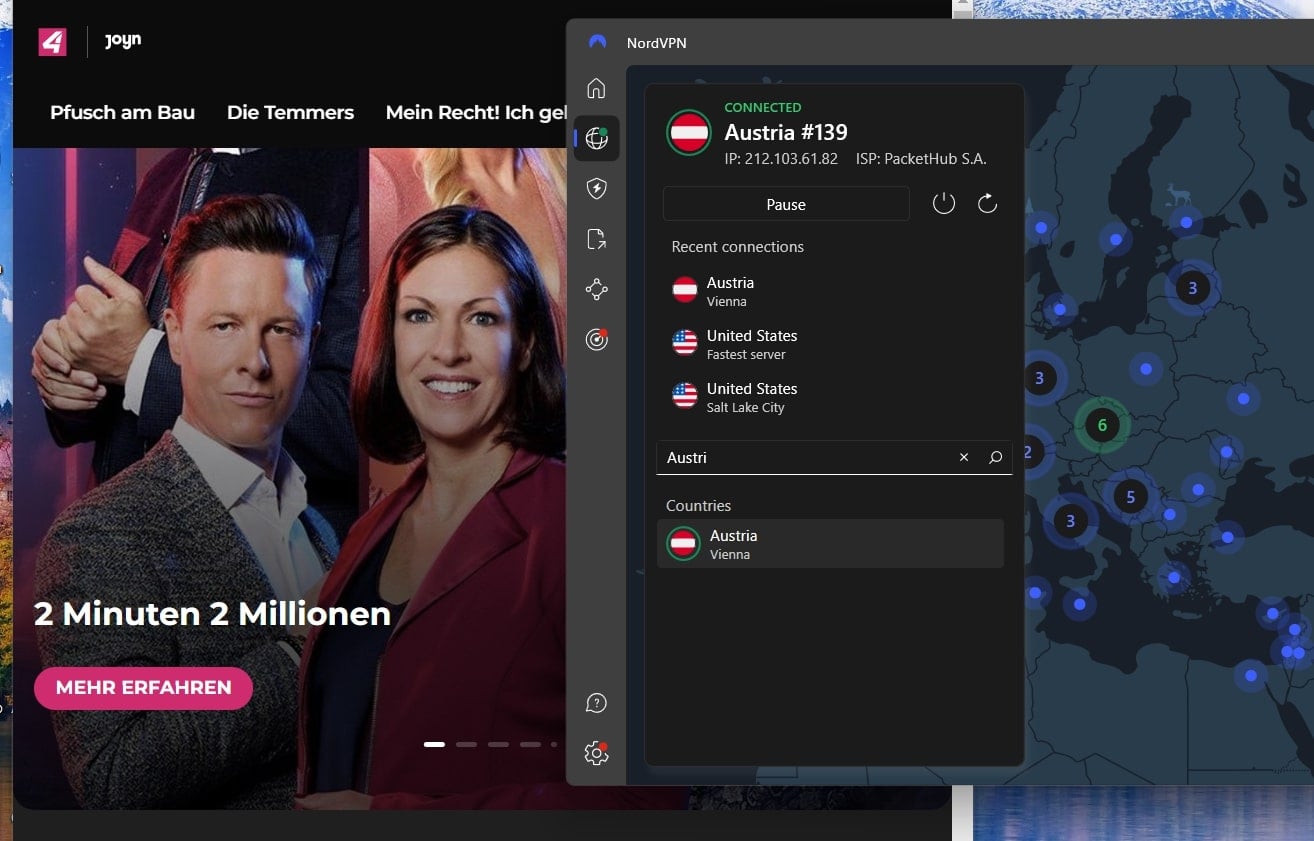Viewport: 1314px width, 841px height.
Task: Open the file sharing sidebar icon
Action: pyautogui.click(x=596, y=238)
